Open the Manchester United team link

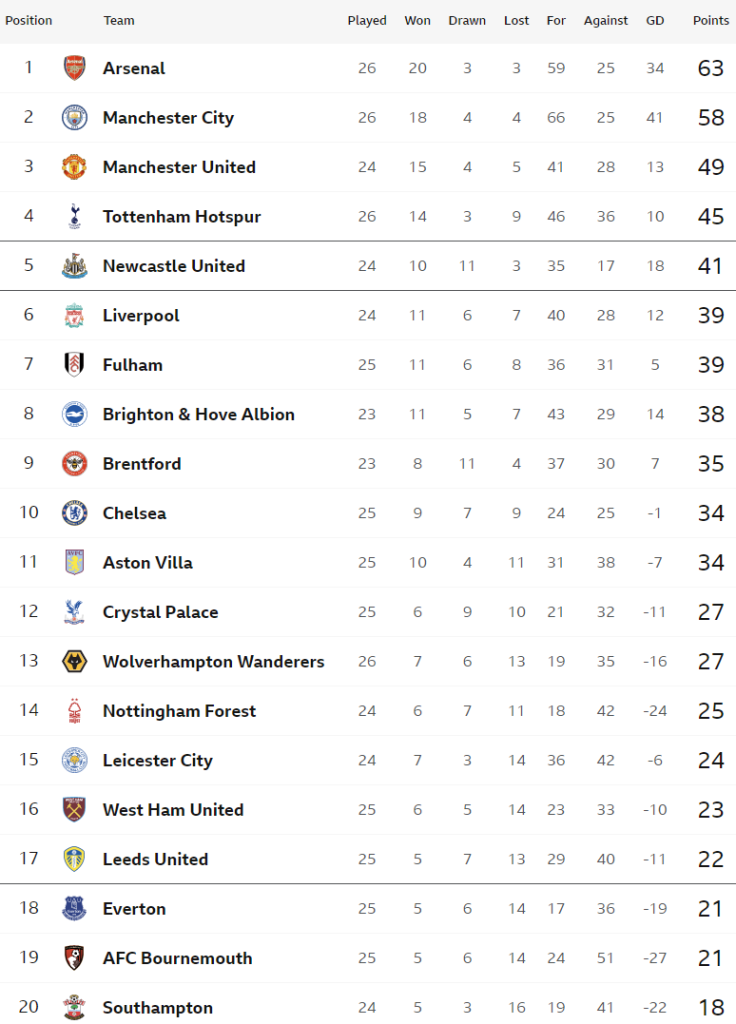tap(179, 167)
